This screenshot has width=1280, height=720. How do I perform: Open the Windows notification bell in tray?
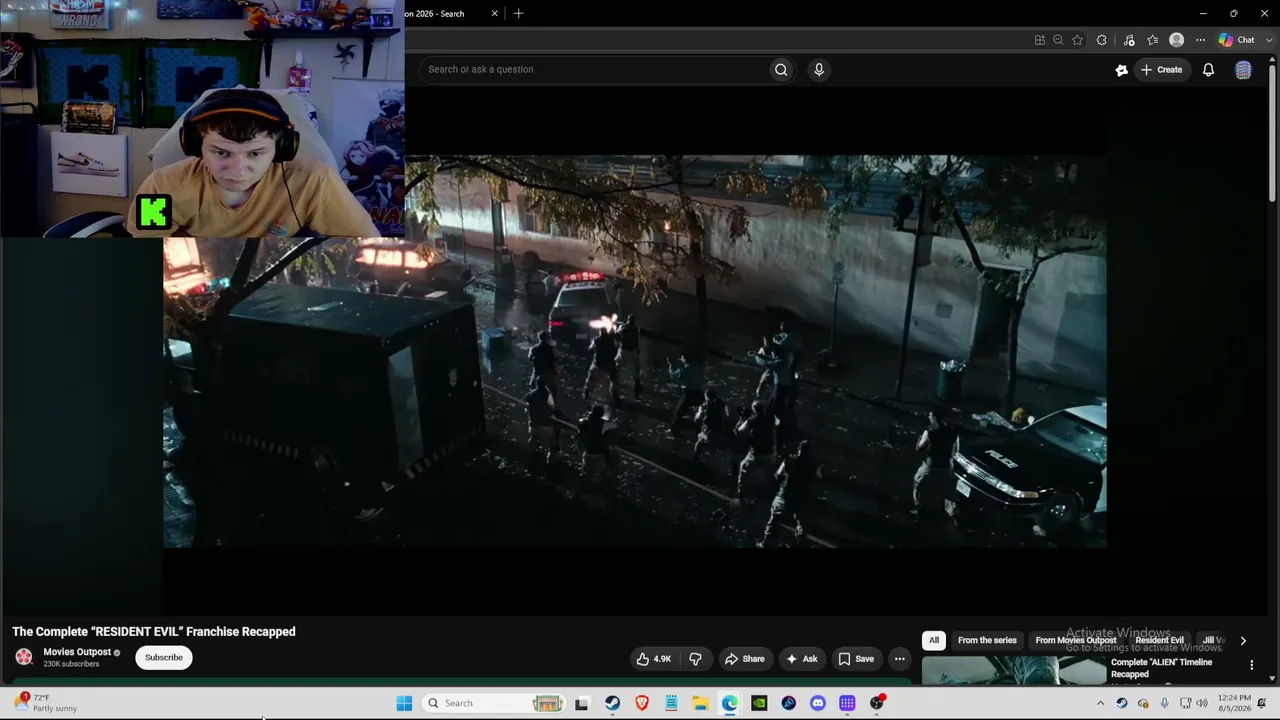coord(1263,703)
